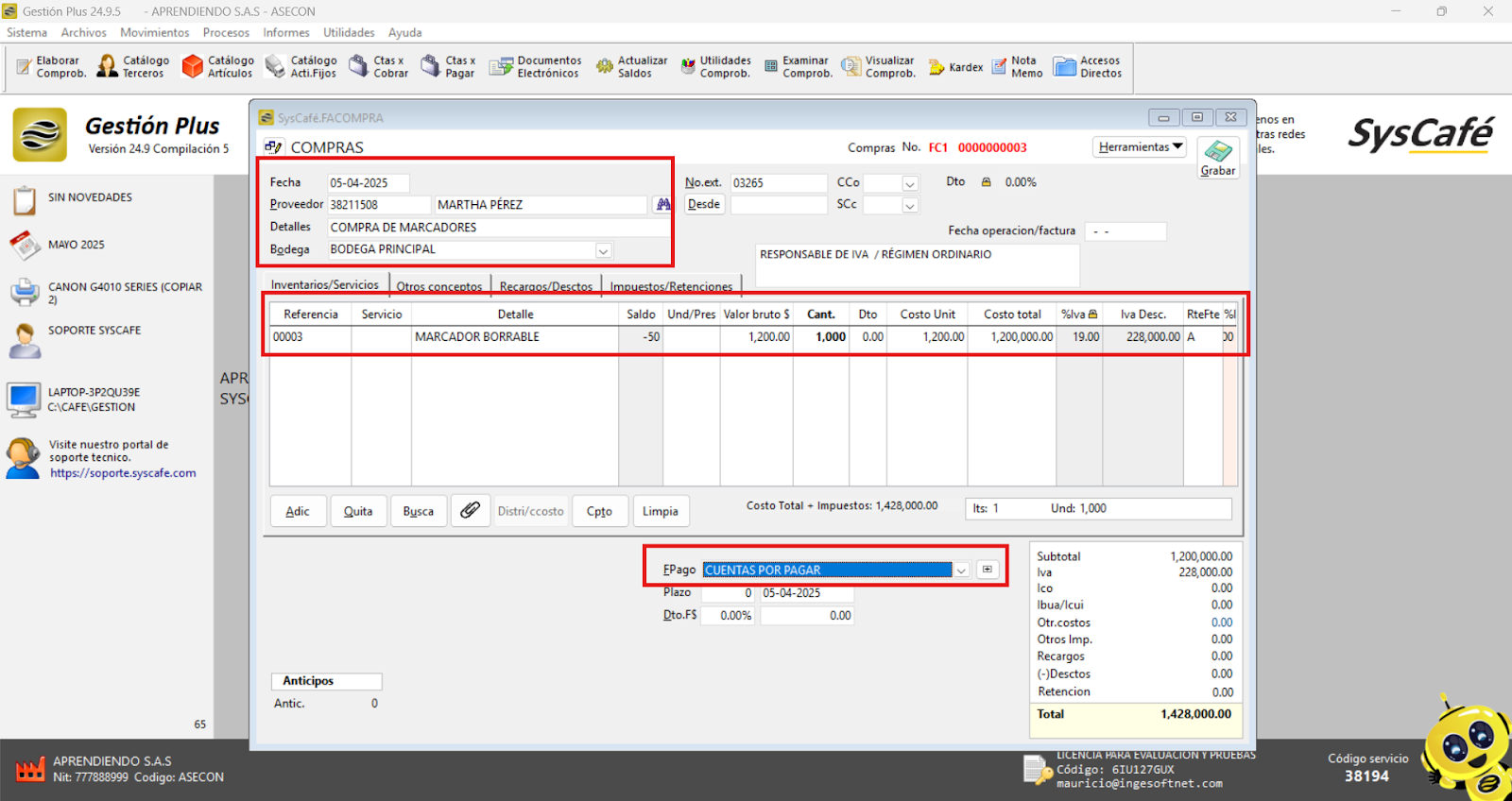Click the Adic button

click(298, 511)
